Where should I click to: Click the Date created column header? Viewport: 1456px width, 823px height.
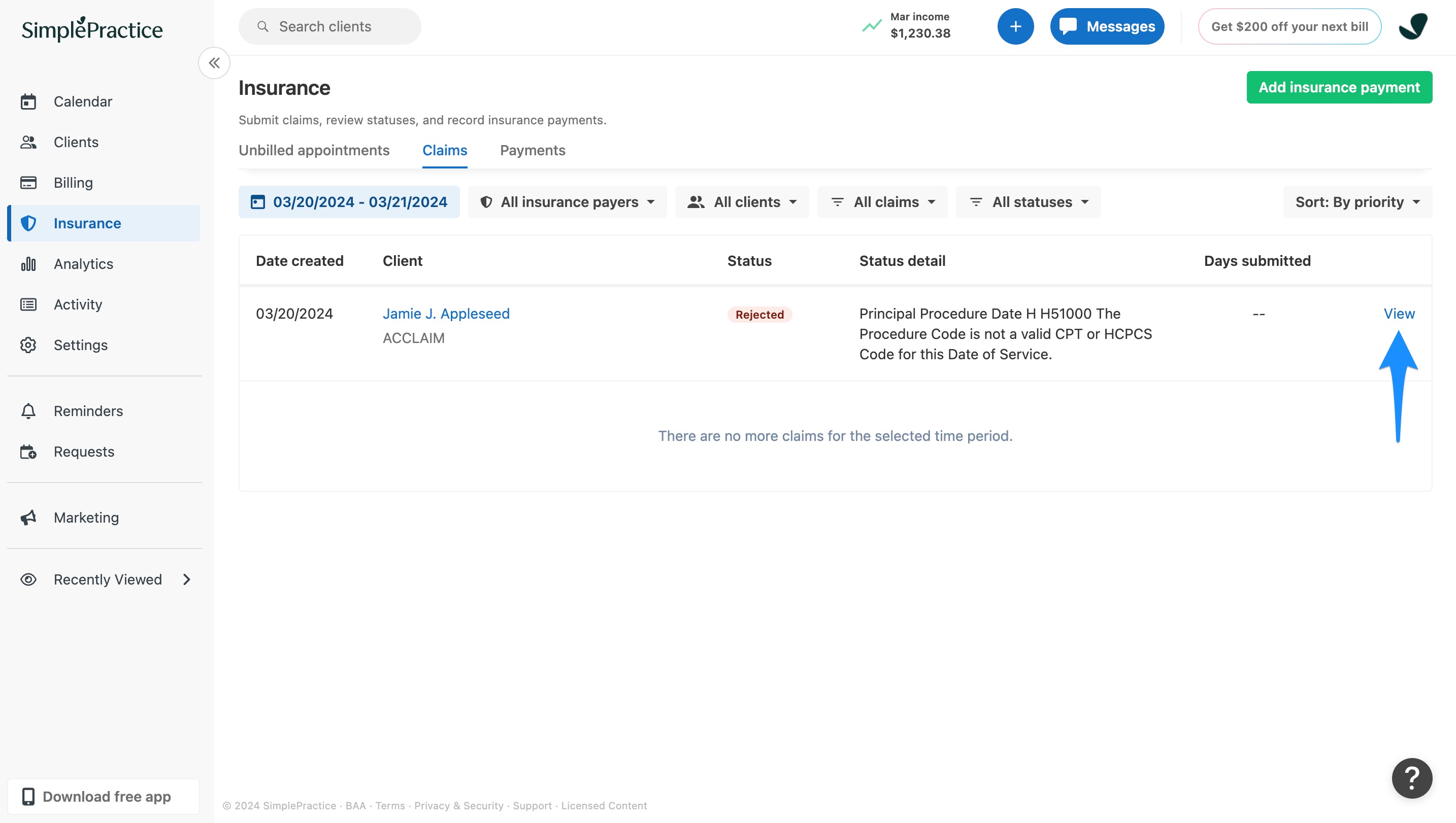(300, 261)
